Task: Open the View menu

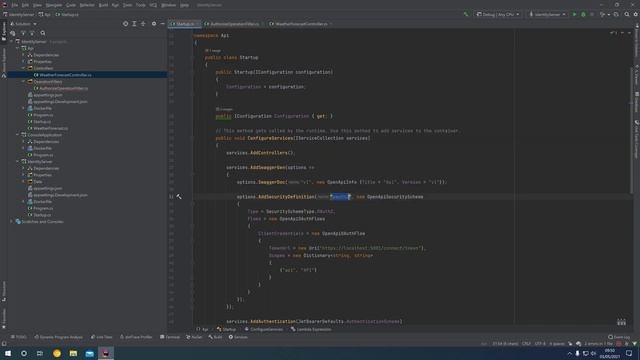Action: click(x=37, y=5)
